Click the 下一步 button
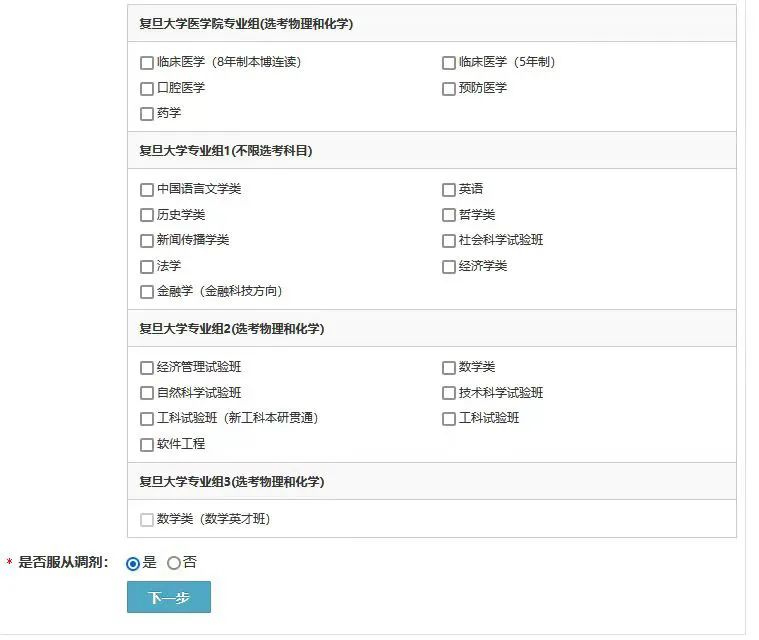The image size is (759, 640). pyautogui.click(x=169, y=597)
